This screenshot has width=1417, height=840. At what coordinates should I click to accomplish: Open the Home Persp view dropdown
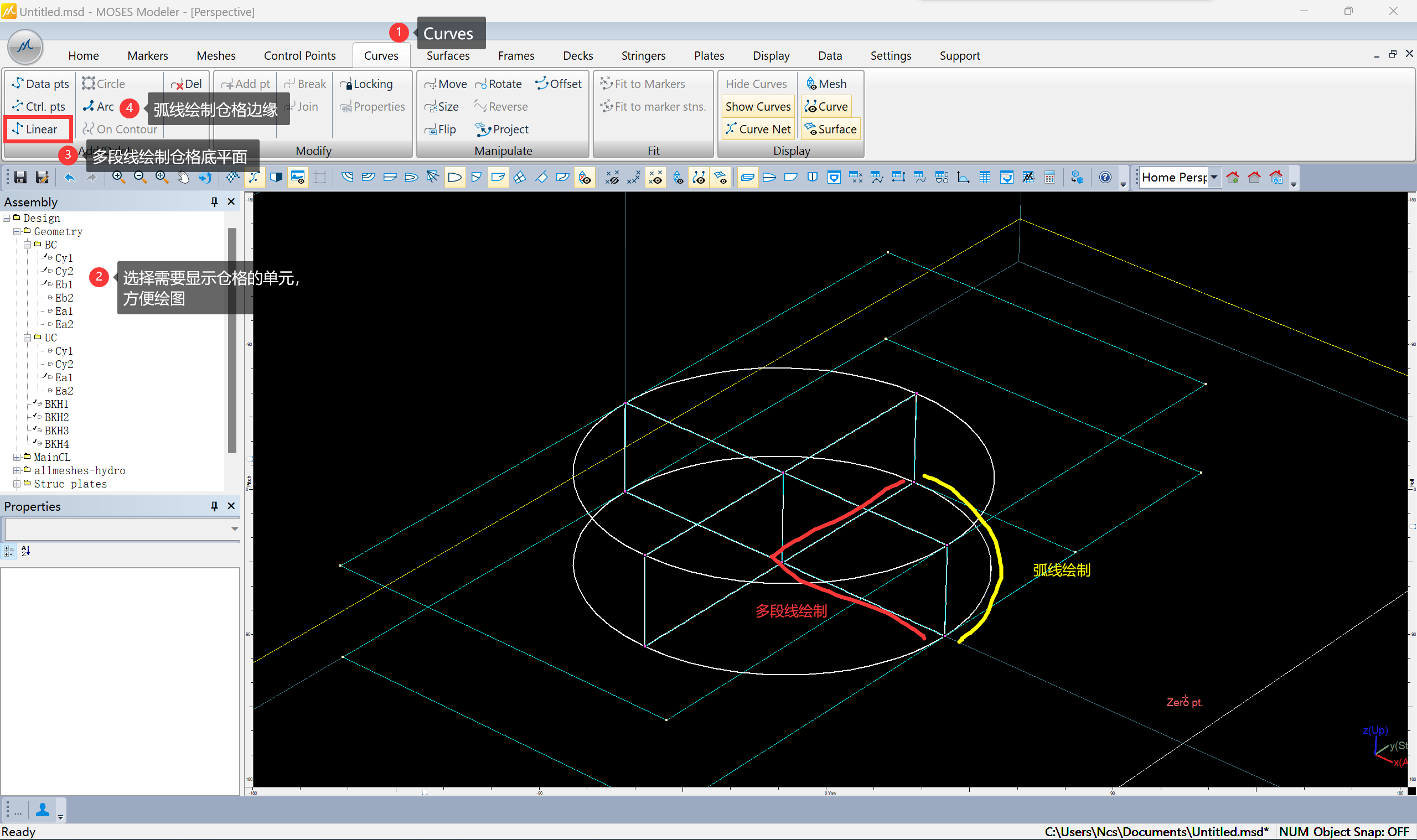[1214, 178]
